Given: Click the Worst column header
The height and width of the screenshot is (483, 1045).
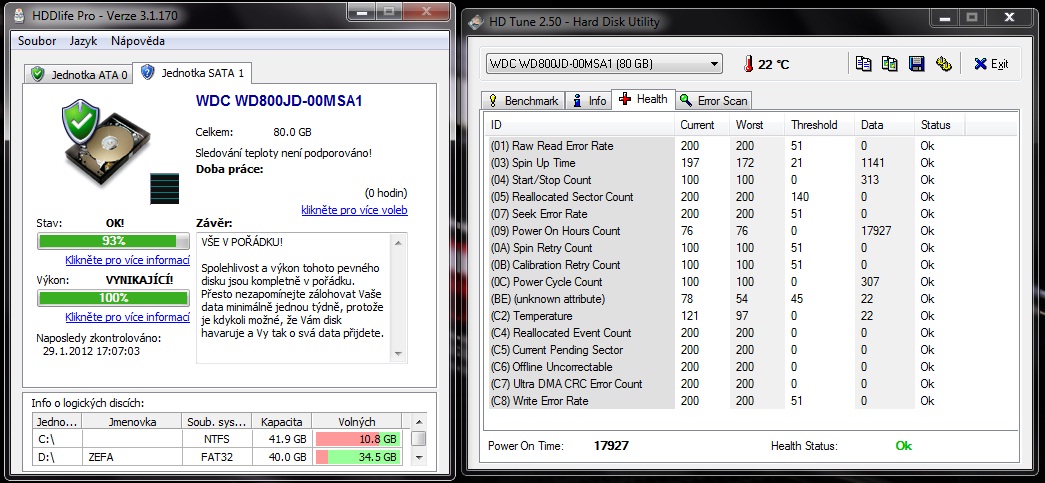Looking at the screenshot, I should [758, 125].
